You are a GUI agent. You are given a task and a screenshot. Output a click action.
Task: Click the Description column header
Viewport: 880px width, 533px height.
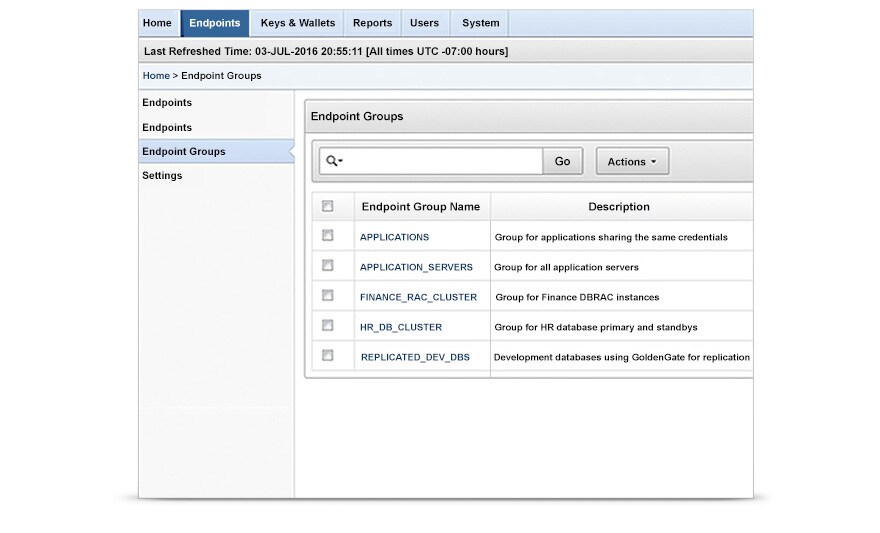click(618, 207)
